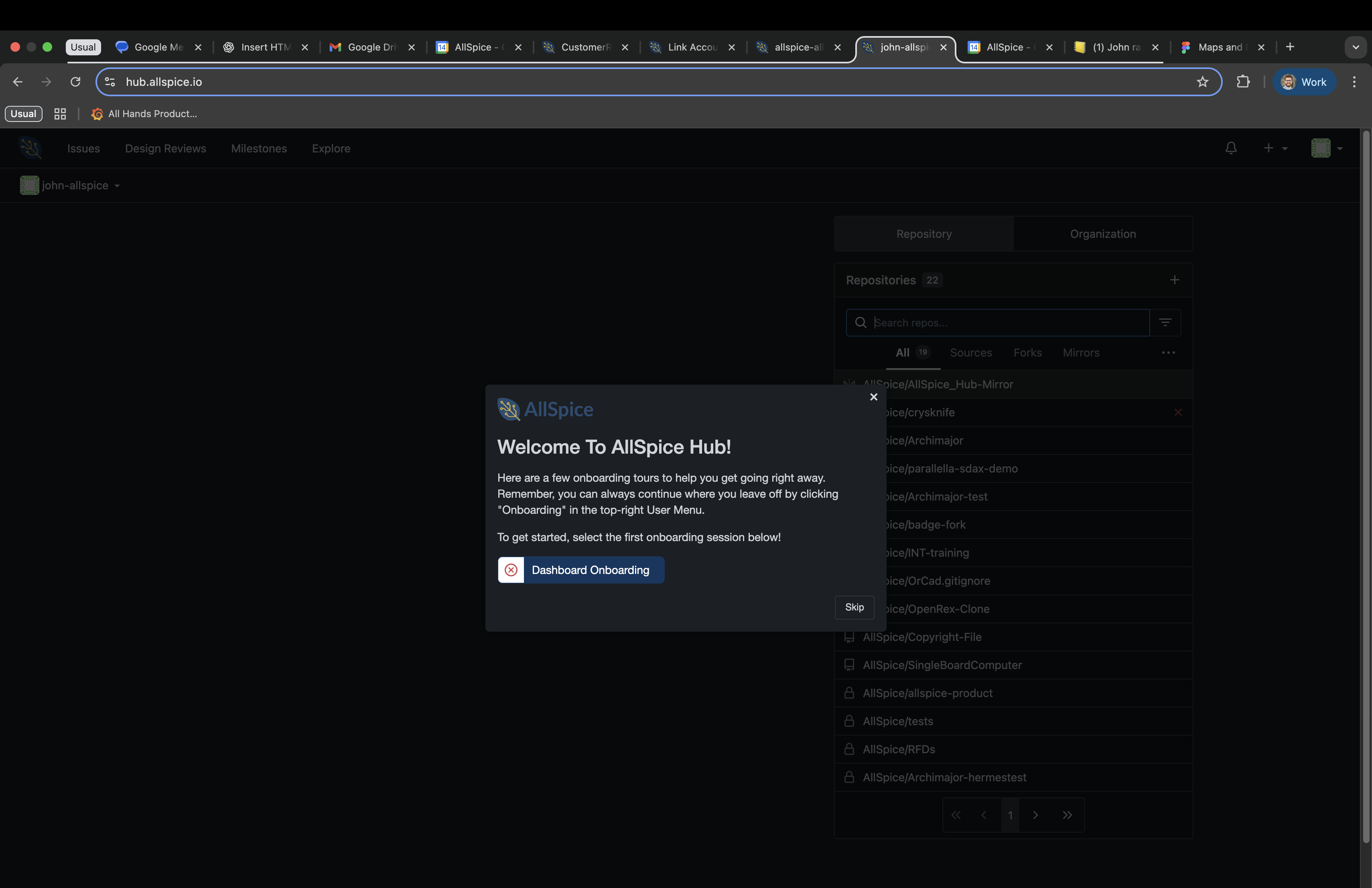
Task: Open the Explore page
Action: coord(331,148)
